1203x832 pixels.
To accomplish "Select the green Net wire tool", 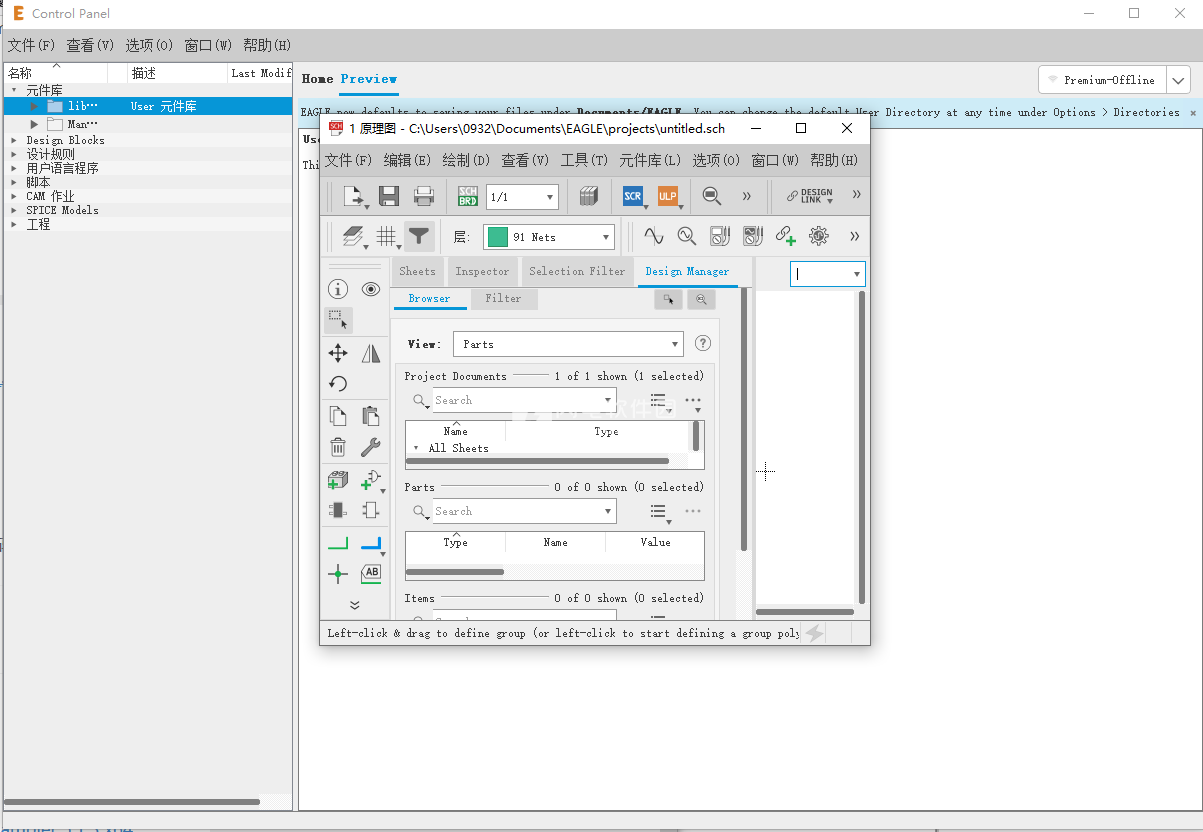I will [338, 544].
